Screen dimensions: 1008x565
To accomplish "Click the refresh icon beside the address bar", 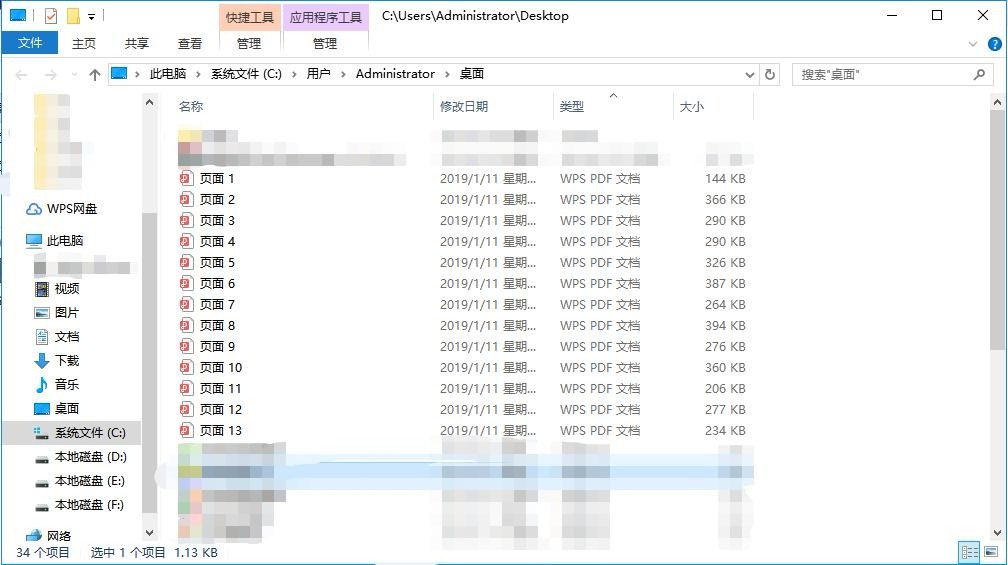I will pos(770,74).
